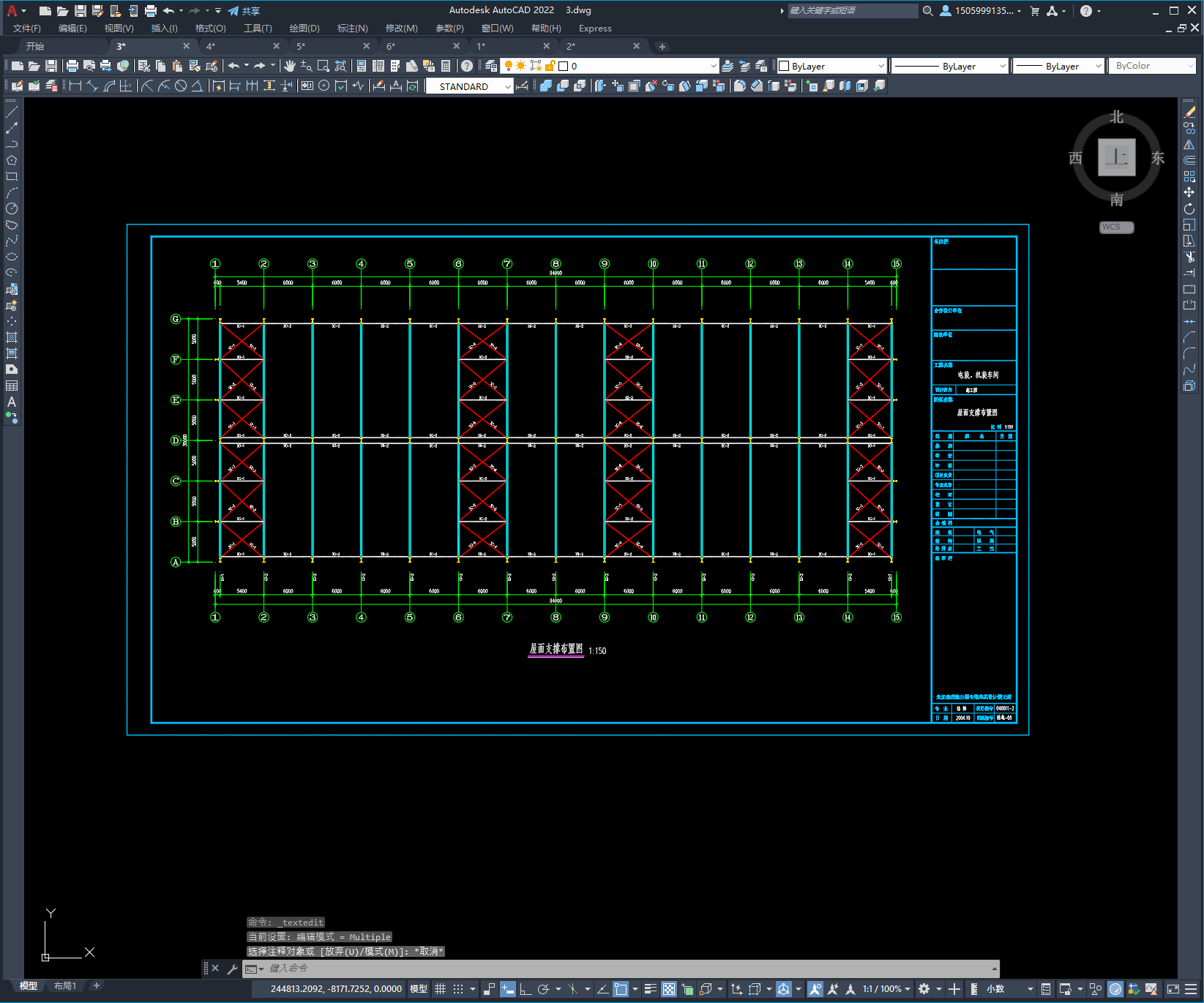Open the Customization menu icon in status bar
The image size is (1204, 1003).
(x=1192, y=989)
